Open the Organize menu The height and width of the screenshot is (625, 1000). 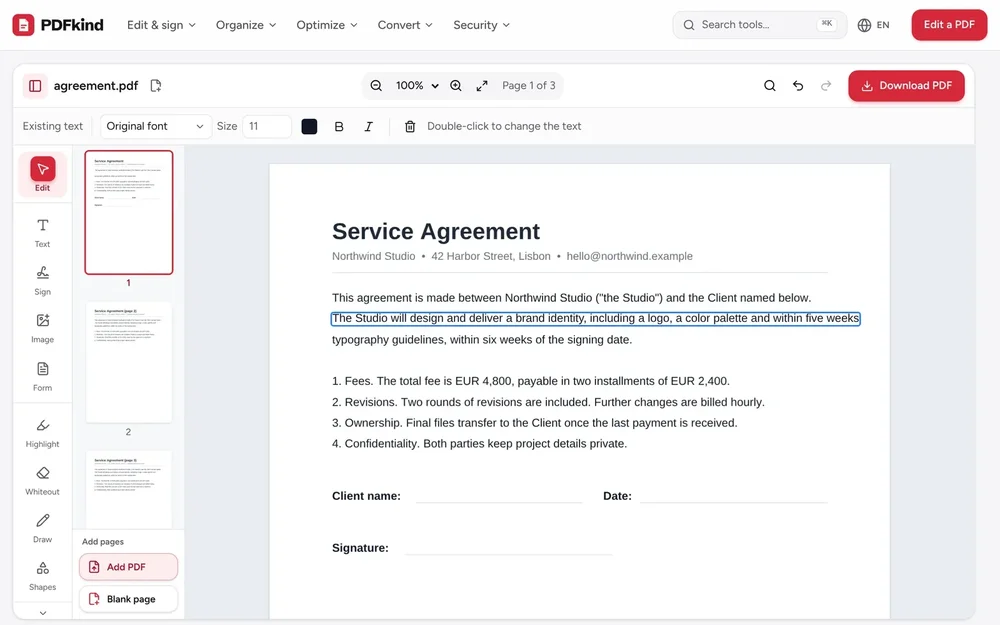(246, 25)
